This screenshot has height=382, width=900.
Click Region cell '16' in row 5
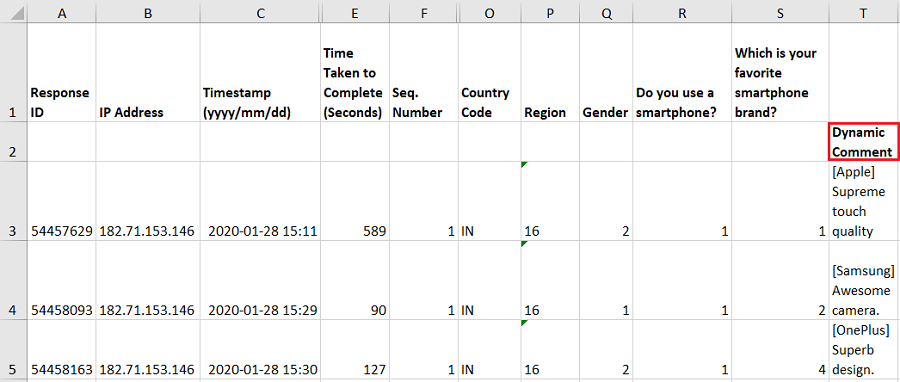[550, 349]
